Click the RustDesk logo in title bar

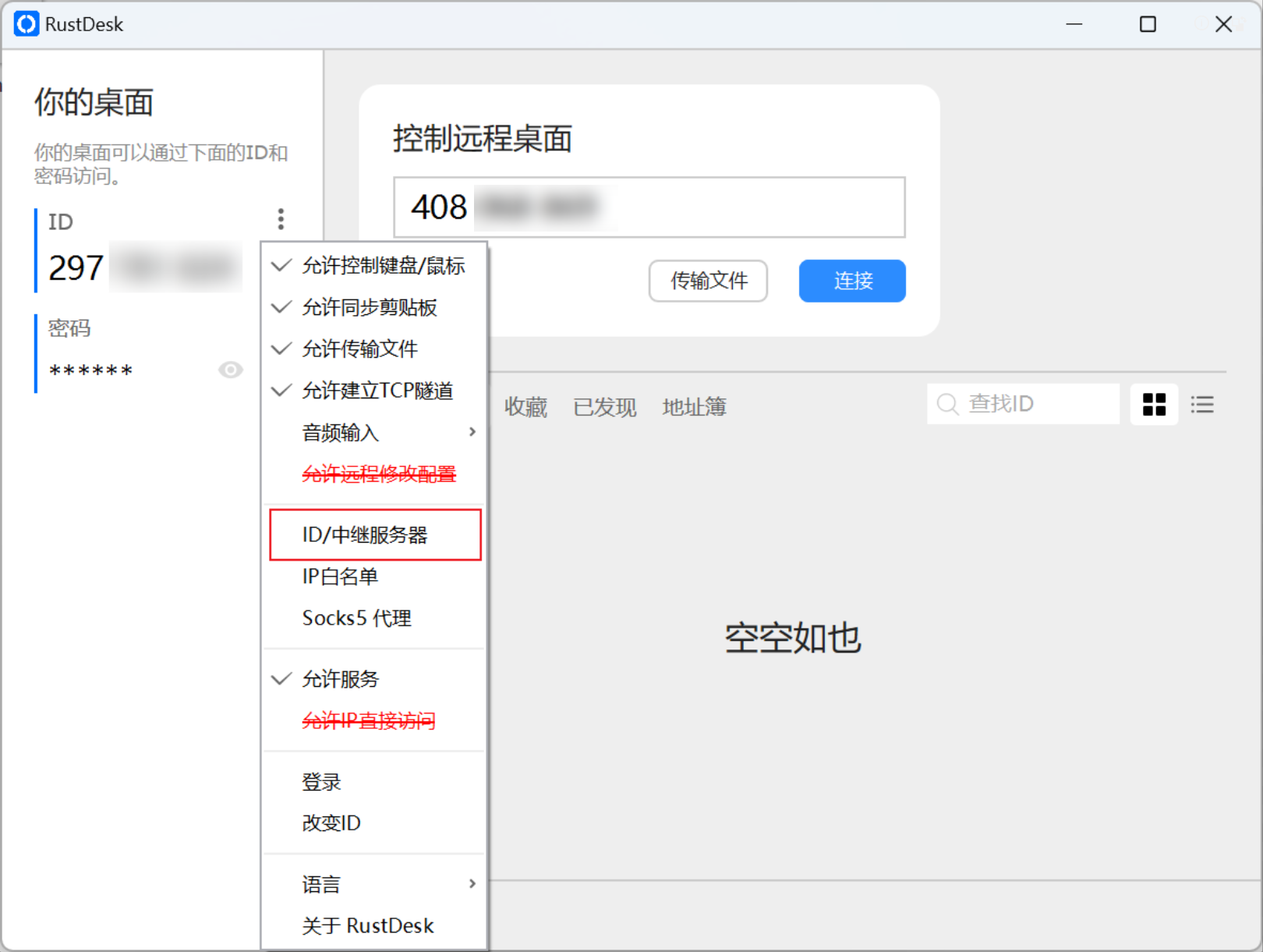(26, 24)
